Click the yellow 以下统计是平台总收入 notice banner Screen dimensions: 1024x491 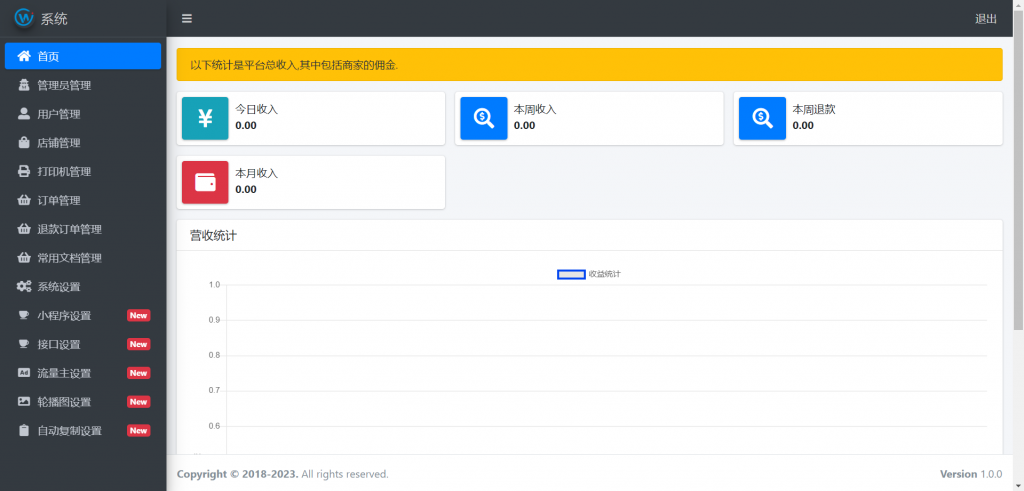click(589, 65)
